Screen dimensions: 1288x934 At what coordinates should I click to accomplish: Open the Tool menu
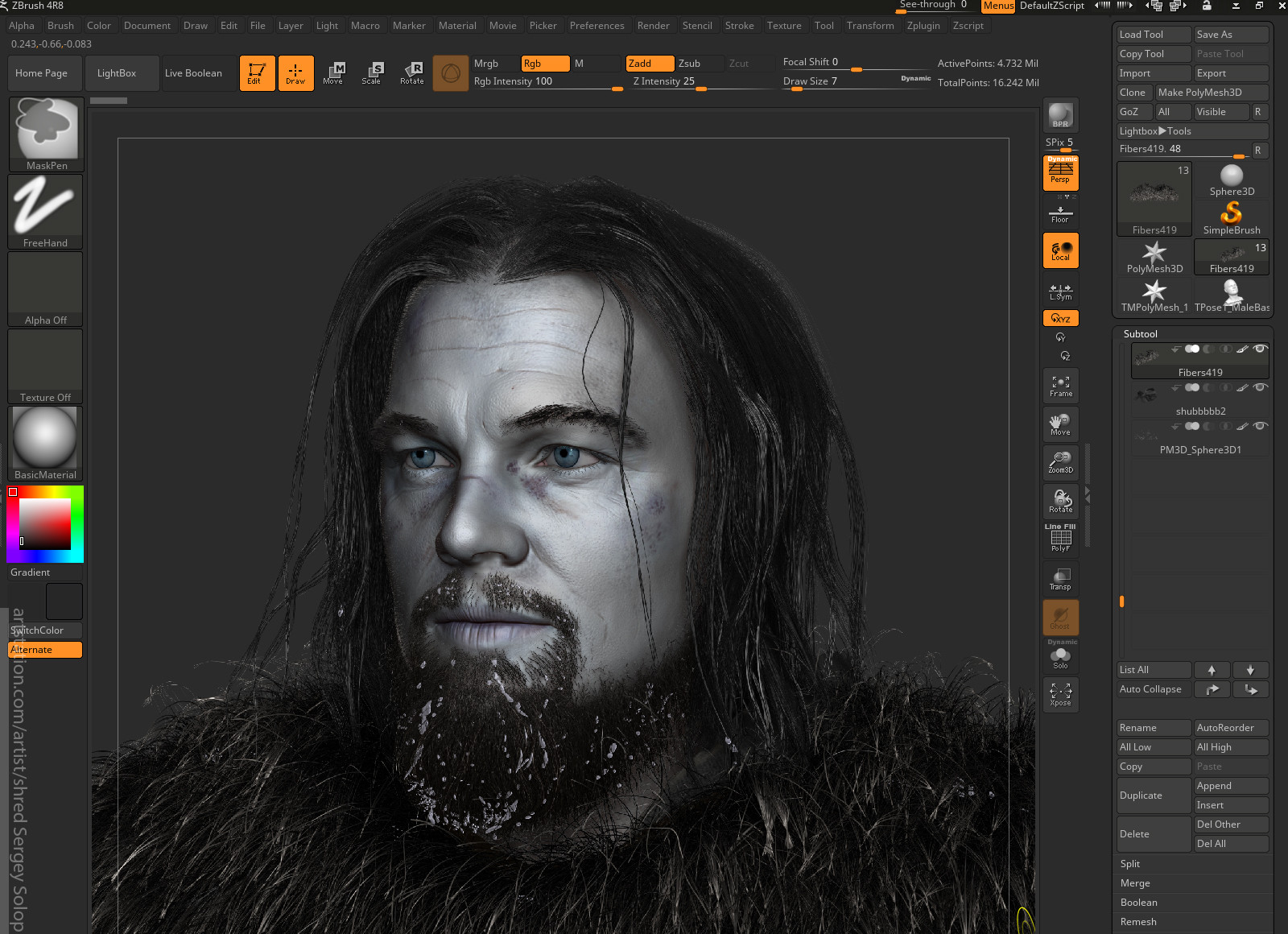[824, 26]
